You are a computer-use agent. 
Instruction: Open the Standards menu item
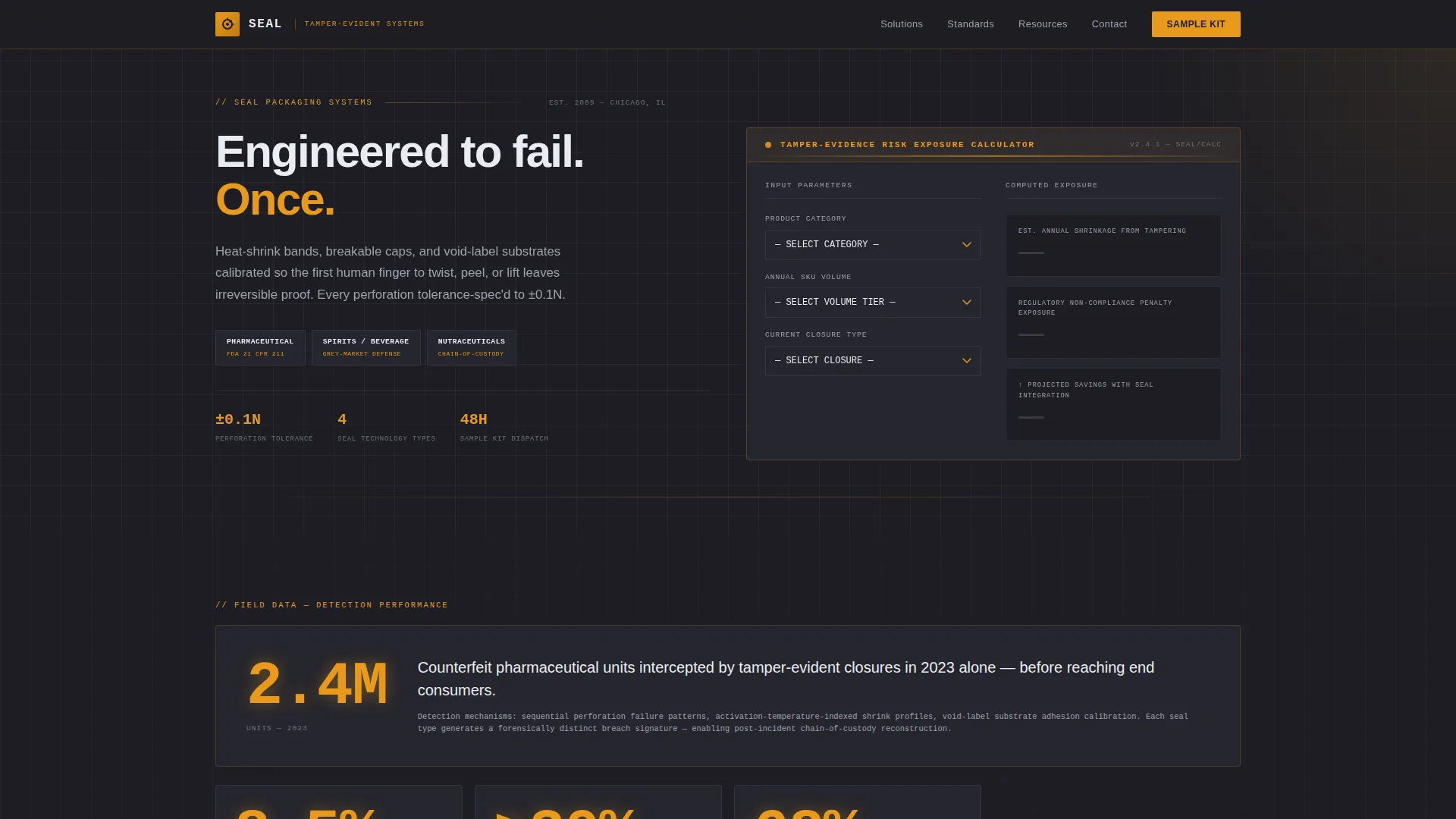coord(971,24)
